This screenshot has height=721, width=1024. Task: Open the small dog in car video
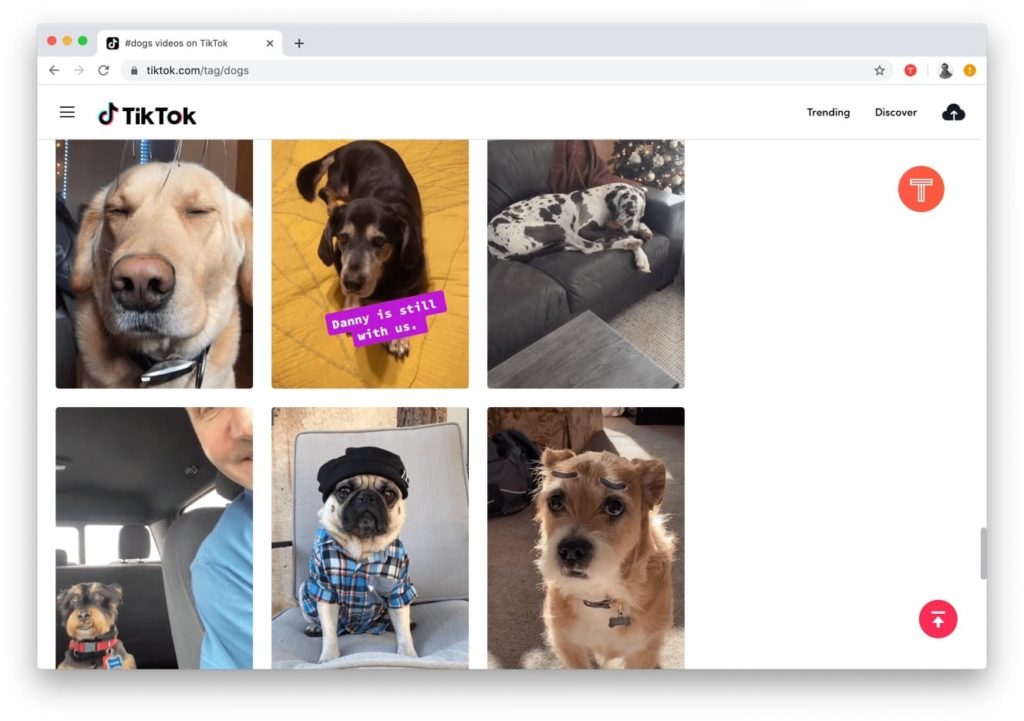pyautogui.click(x=154, y=538)
